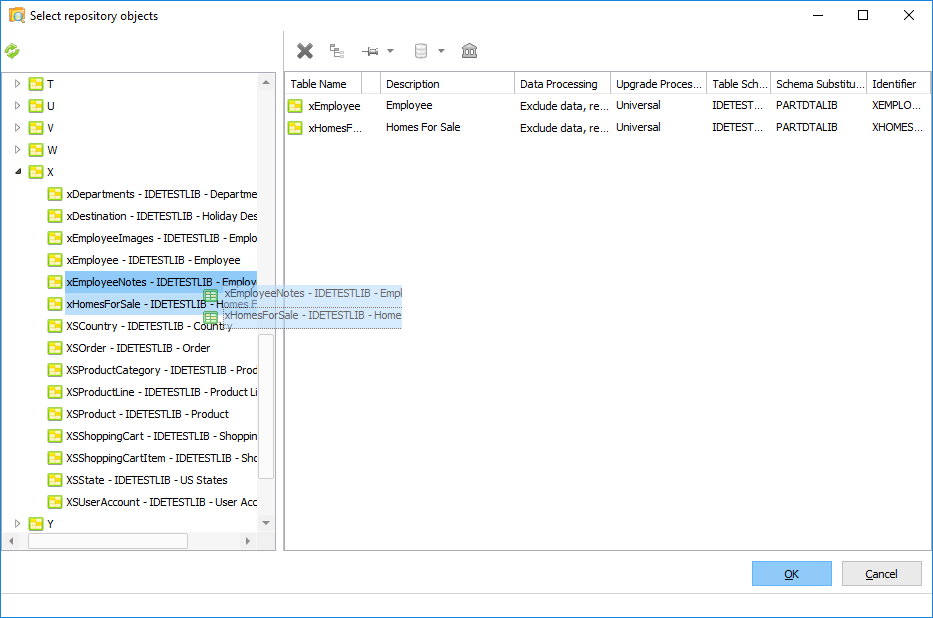Click OK button
The width and height of the screenshot is (933, 618).
(791, 574)
